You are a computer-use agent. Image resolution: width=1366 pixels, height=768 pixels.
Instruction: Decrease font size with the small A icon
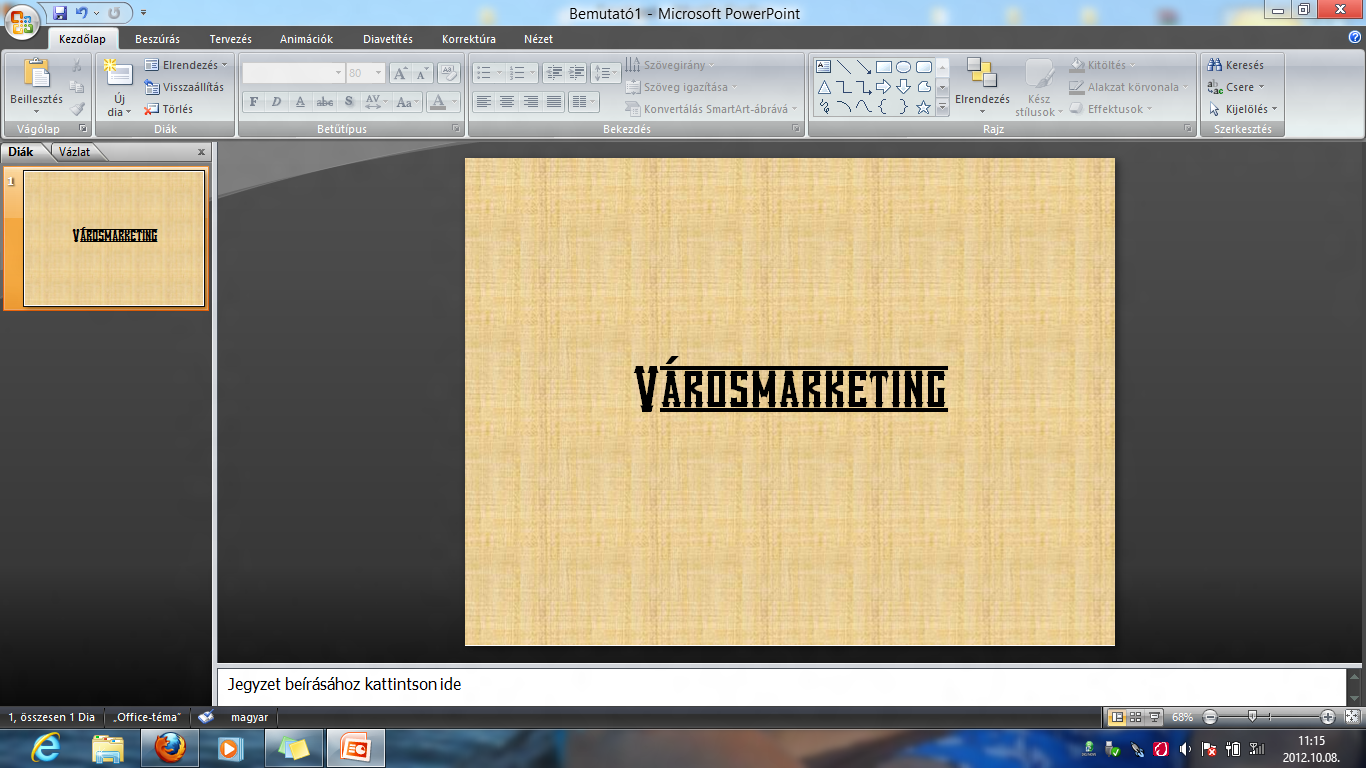pos(422,73)
